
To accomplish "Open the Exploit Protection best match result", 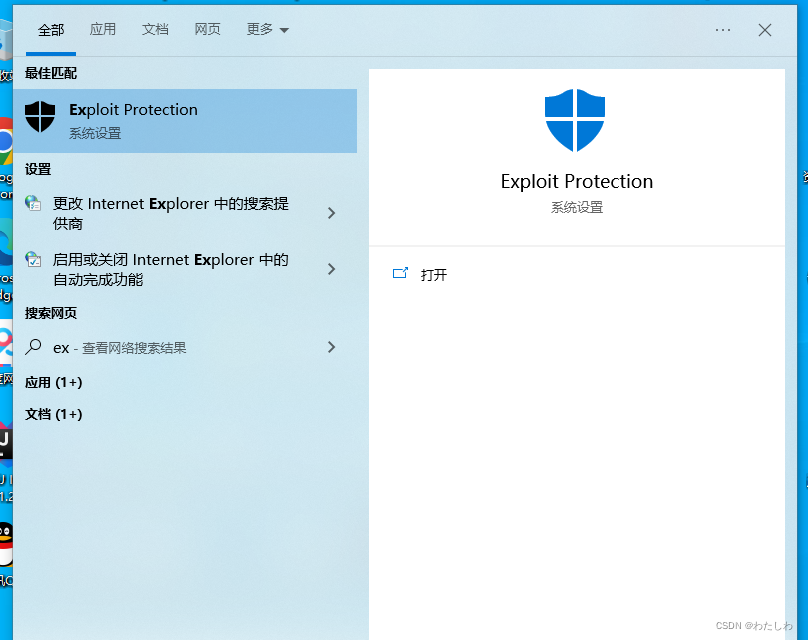I will tap(185, 121).
